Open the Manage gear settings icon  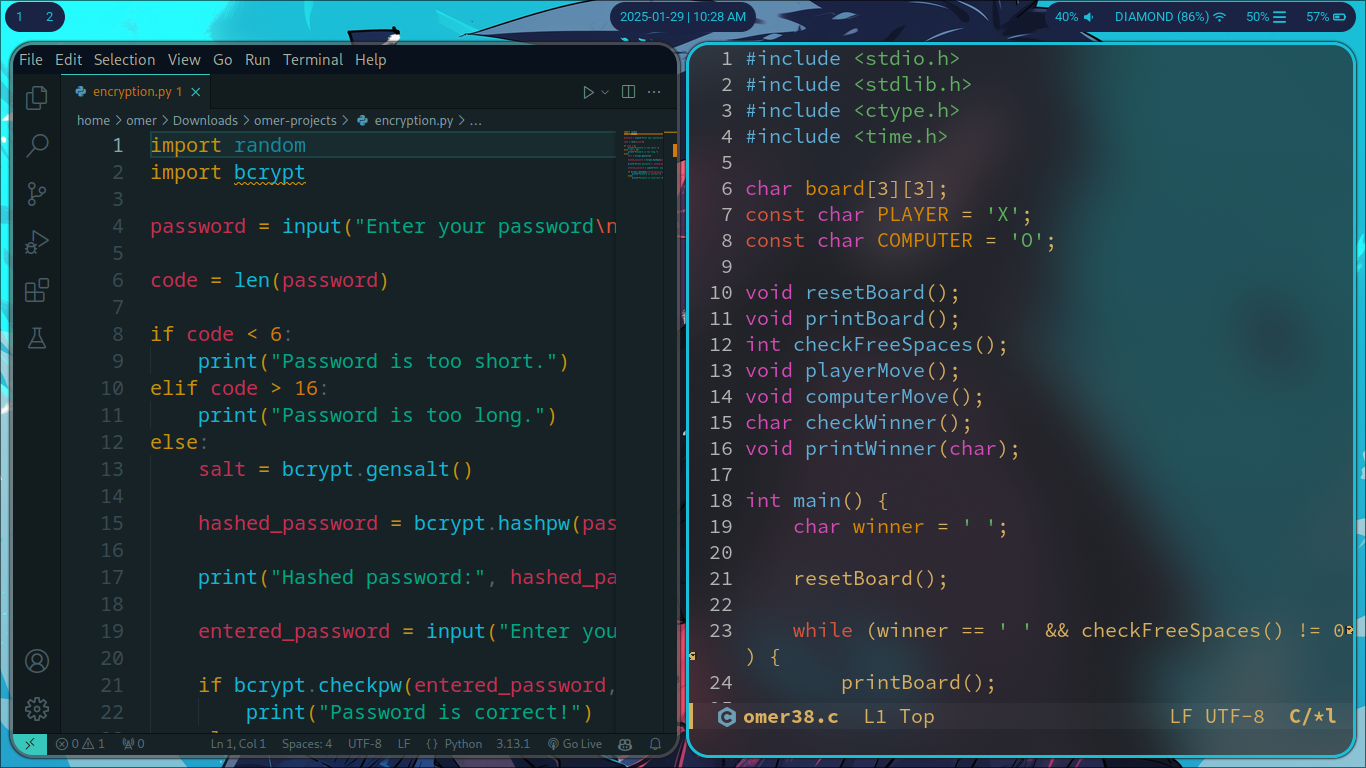coord(37,709)
